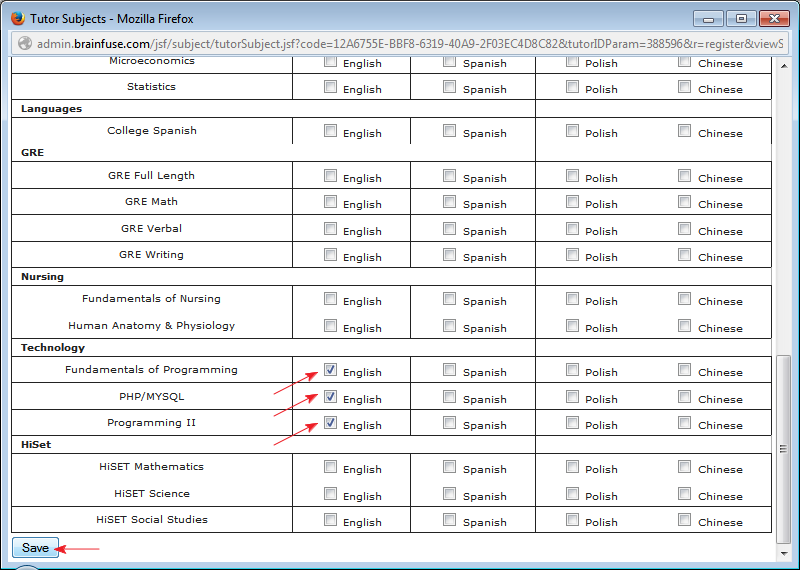Click the Programming II subject label

(152, 423)
